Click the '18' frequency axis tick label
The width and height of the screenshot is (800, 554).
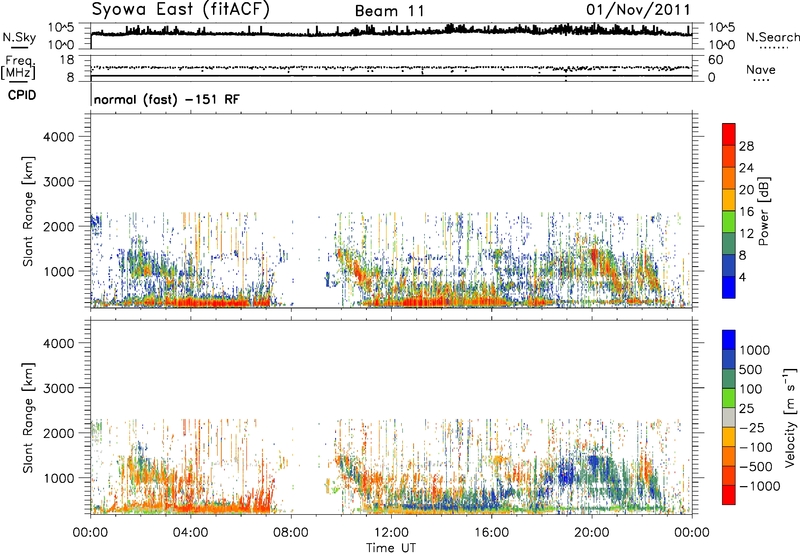66,60
